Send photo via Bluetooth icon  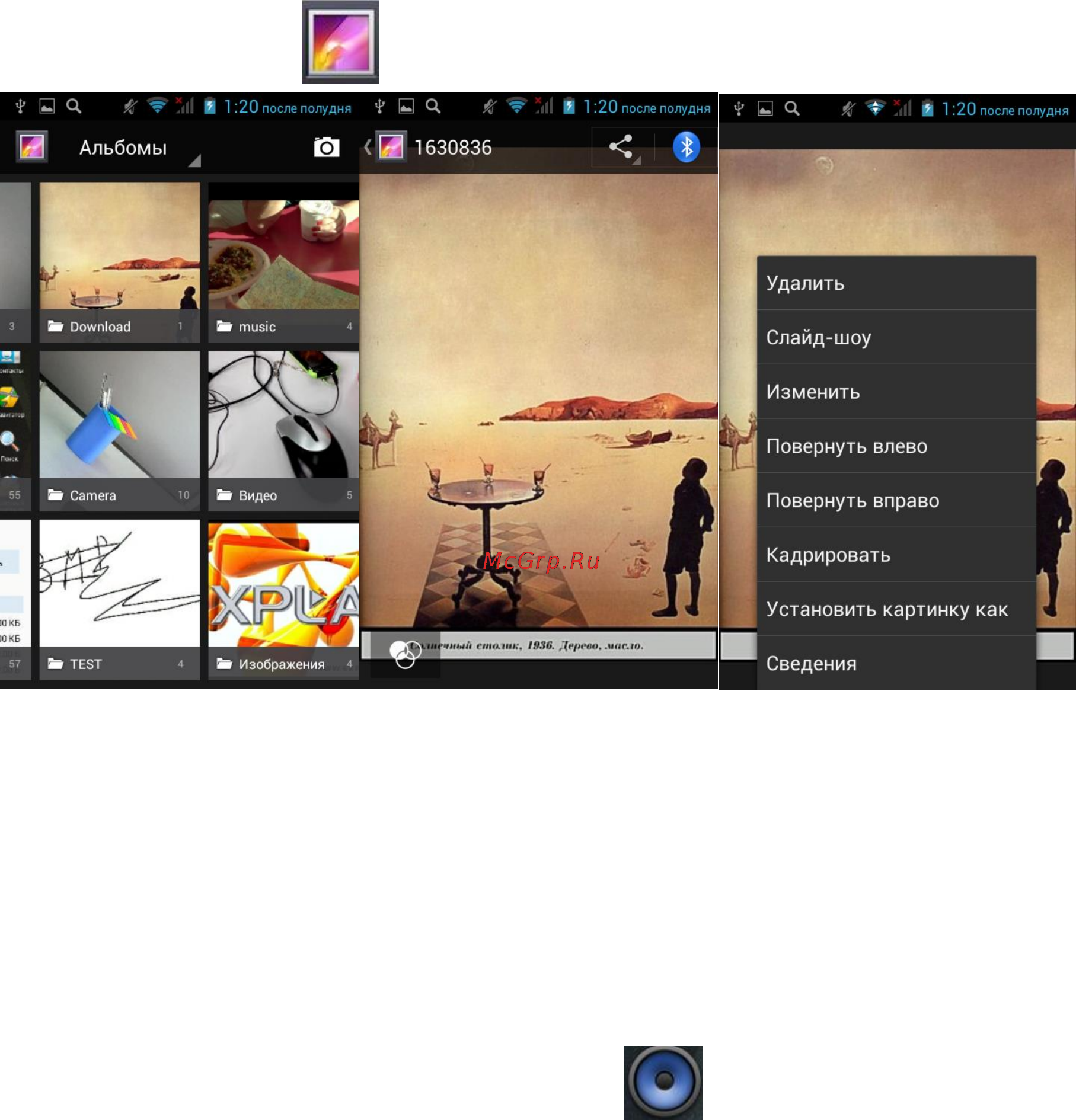687,147
